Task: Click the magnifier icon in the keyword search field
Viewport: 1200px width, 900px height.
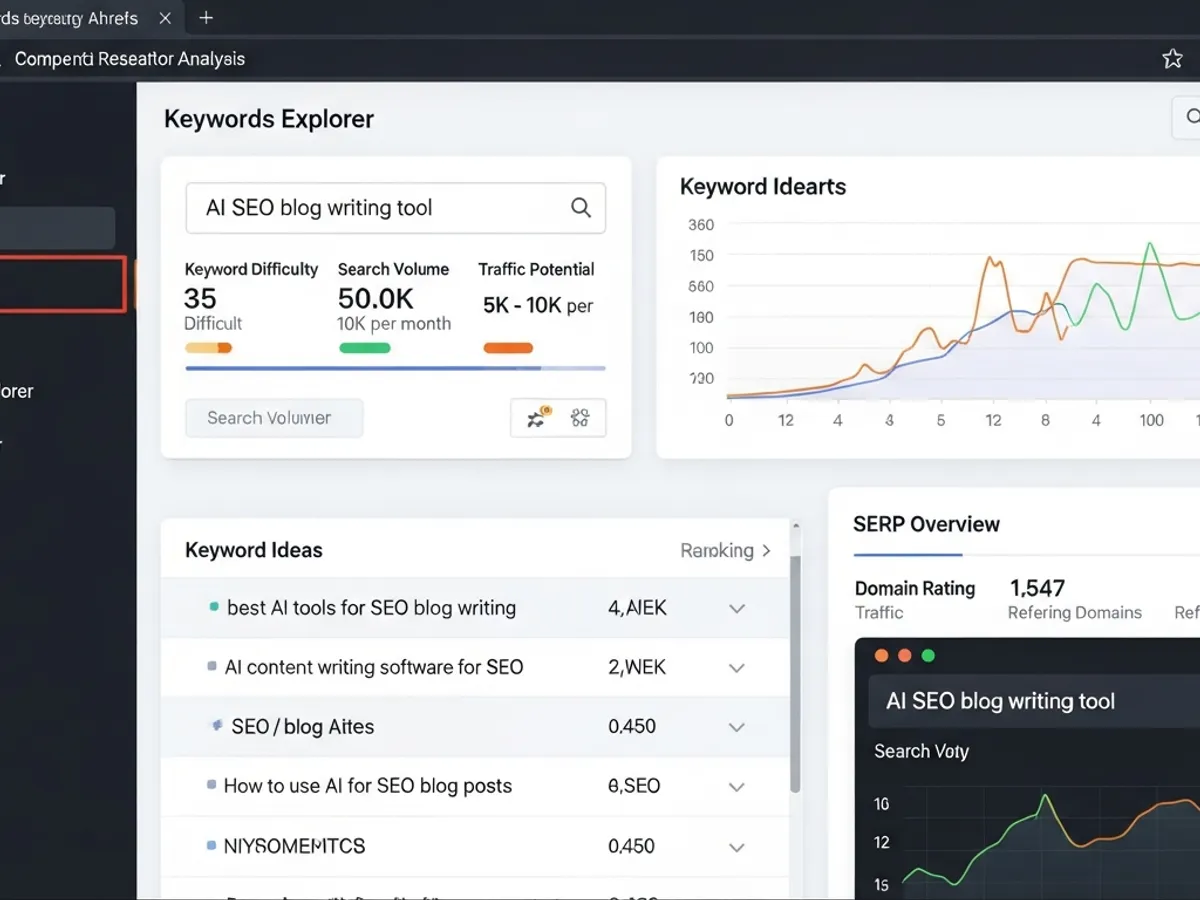Action: (x=581, y=207)
